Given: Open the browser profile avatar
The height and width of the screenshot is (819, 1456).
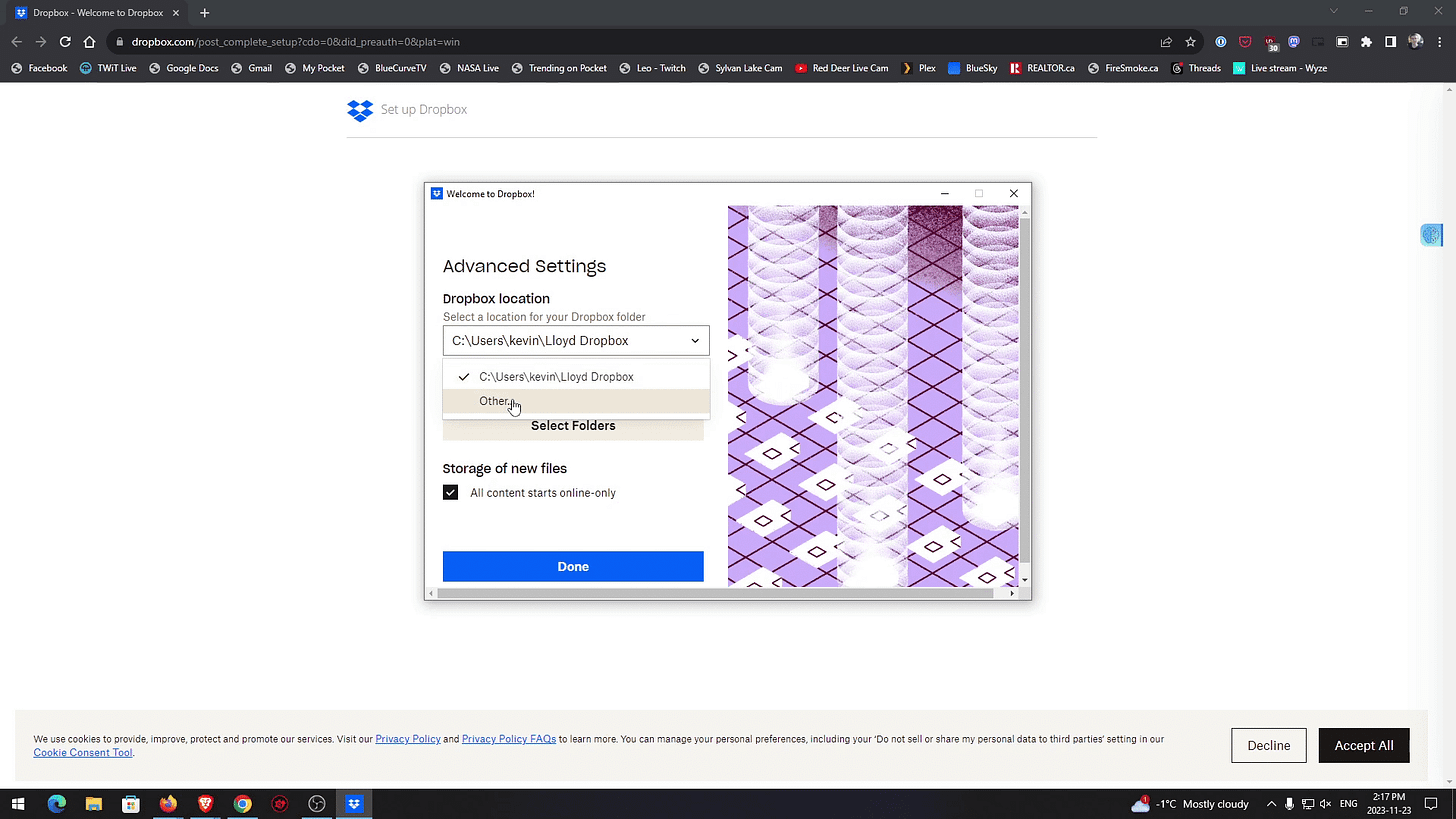Looking at the screenshot, I should [x=1415, y=42].
